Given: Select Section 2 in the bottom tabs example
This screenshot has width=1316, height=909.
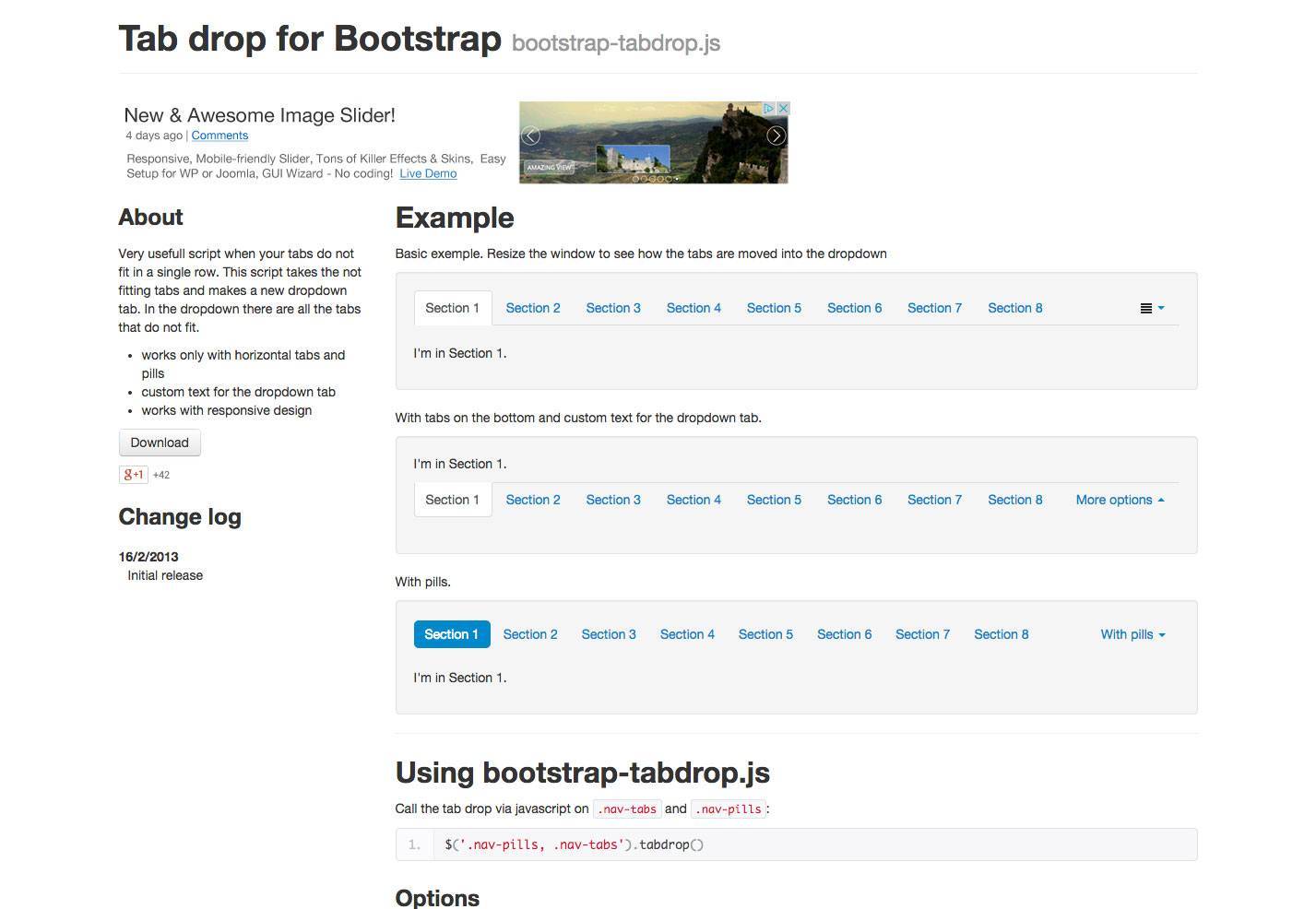Looking at the screenshot, I should tap(533, 500).
